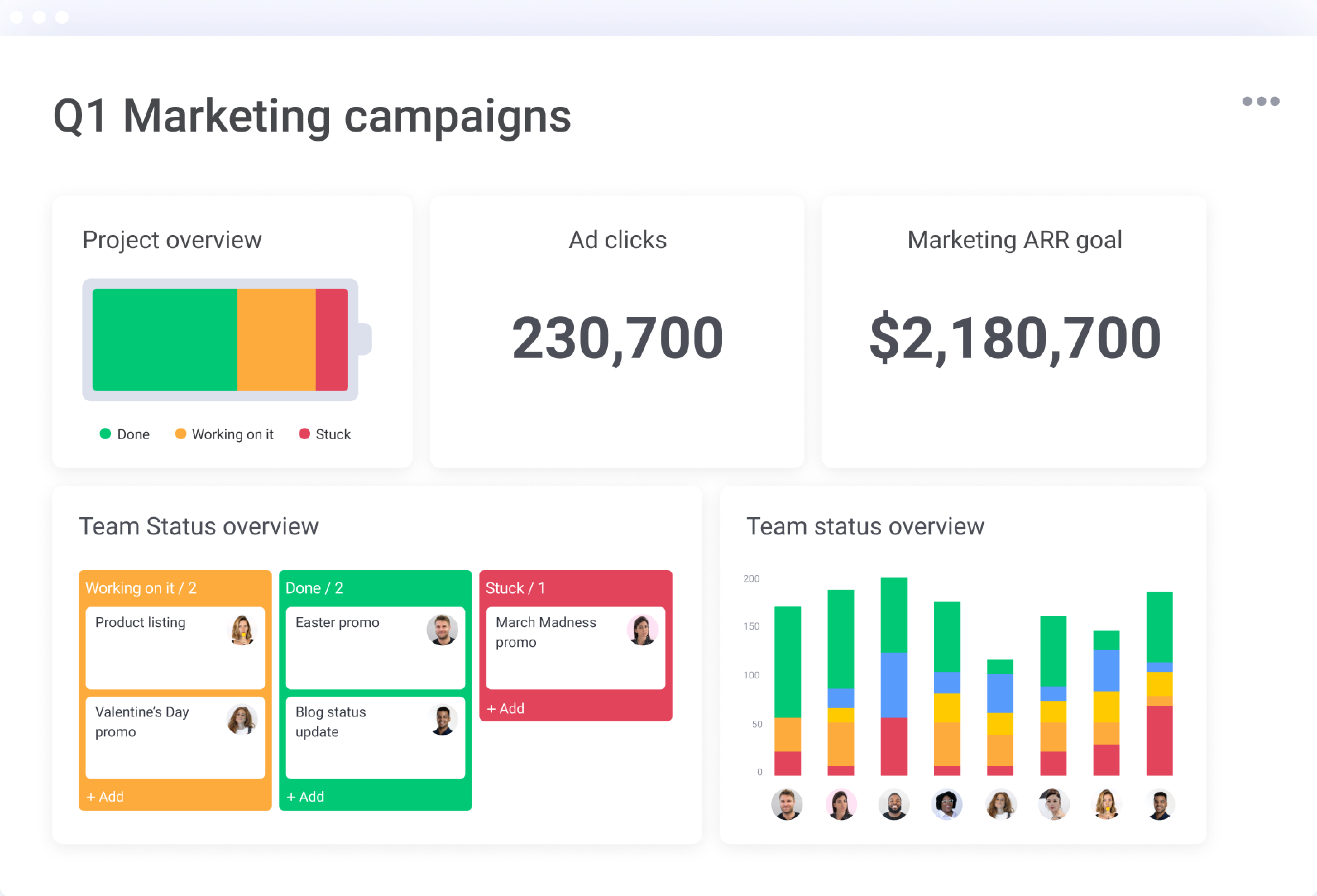The width and height of the screenshot is (1317, 896).
Task: Click the green Done legend dot
Action: 105,434
